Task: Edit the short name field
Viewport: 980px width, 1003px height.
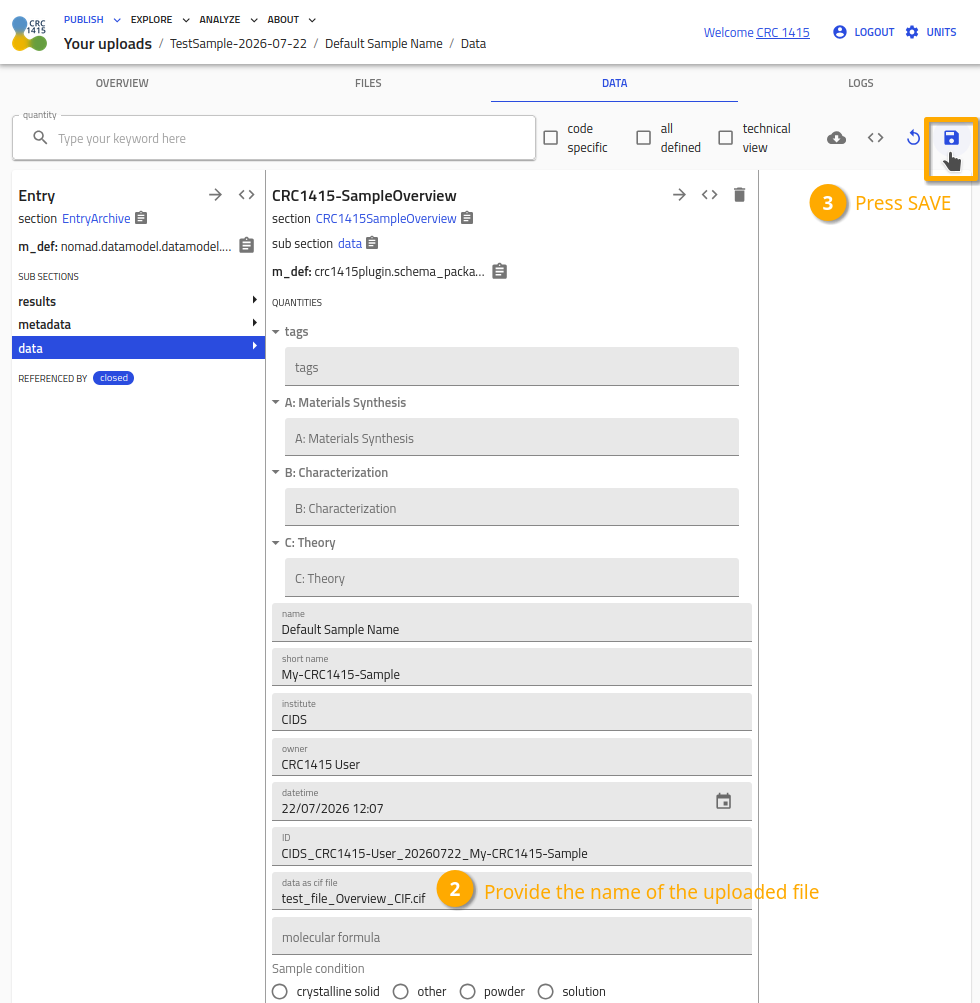Action: [x=512, y=667]
